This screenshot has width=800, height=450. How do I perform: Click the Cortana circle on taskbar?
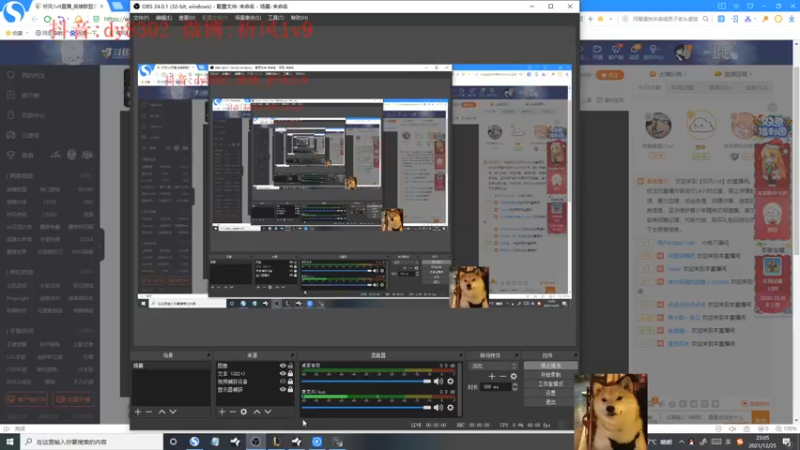(173, 442)
